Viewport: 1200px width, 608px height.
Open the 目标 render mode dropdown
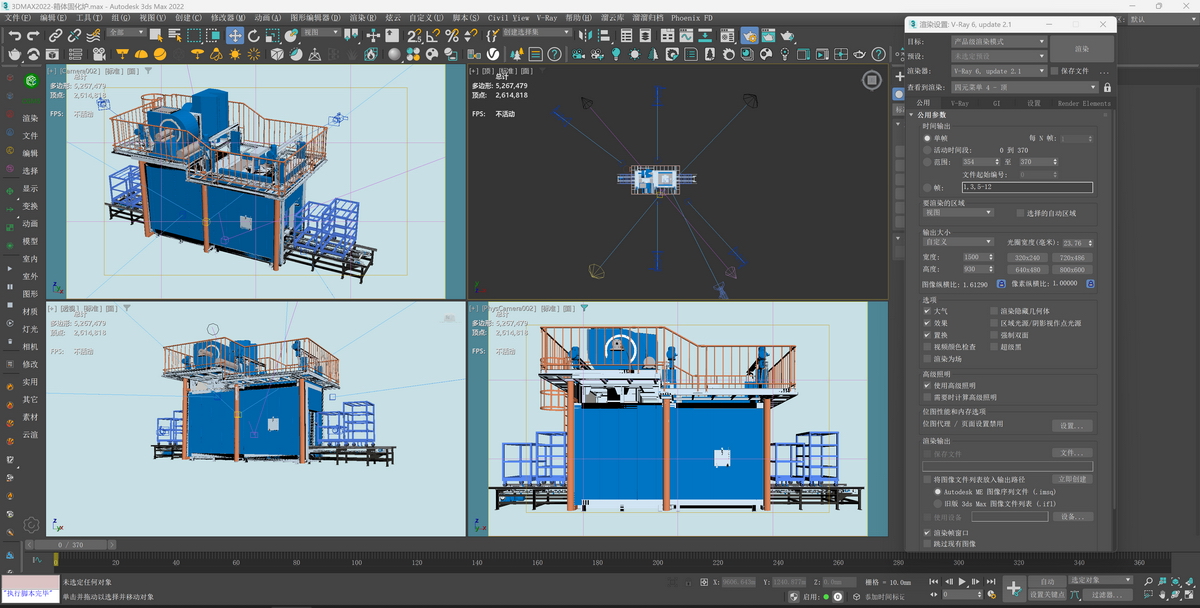[x=999, y=42]
